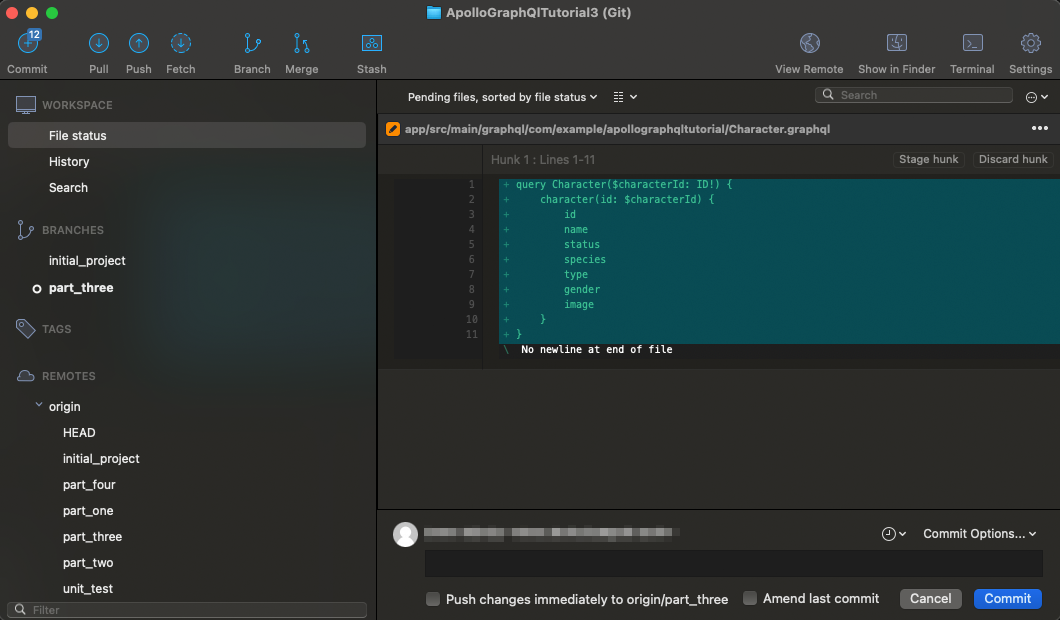The width and height of the screenshot is (1060, 620).
Task: Click the Commit toolbar icon
Action: pos(28,43)
